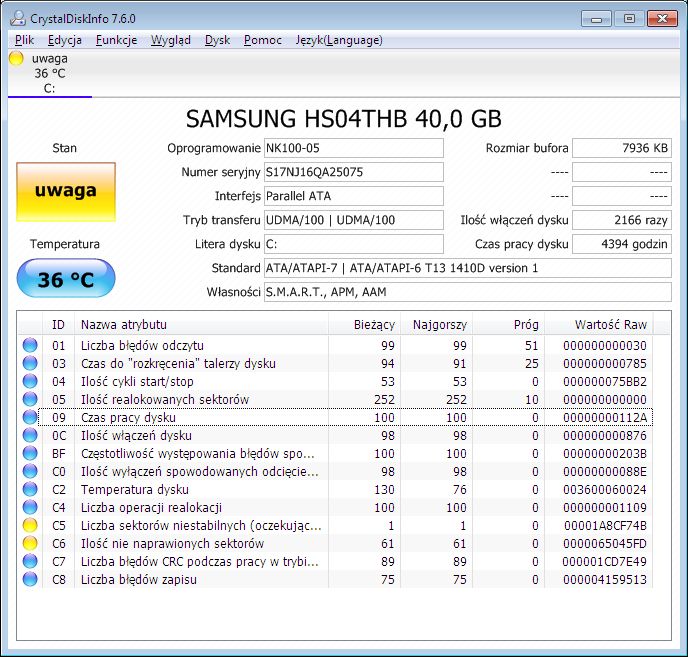Click the Oprogramowanie field NK100-05
Screen dimensions: 688x657
tap(354, 148)
